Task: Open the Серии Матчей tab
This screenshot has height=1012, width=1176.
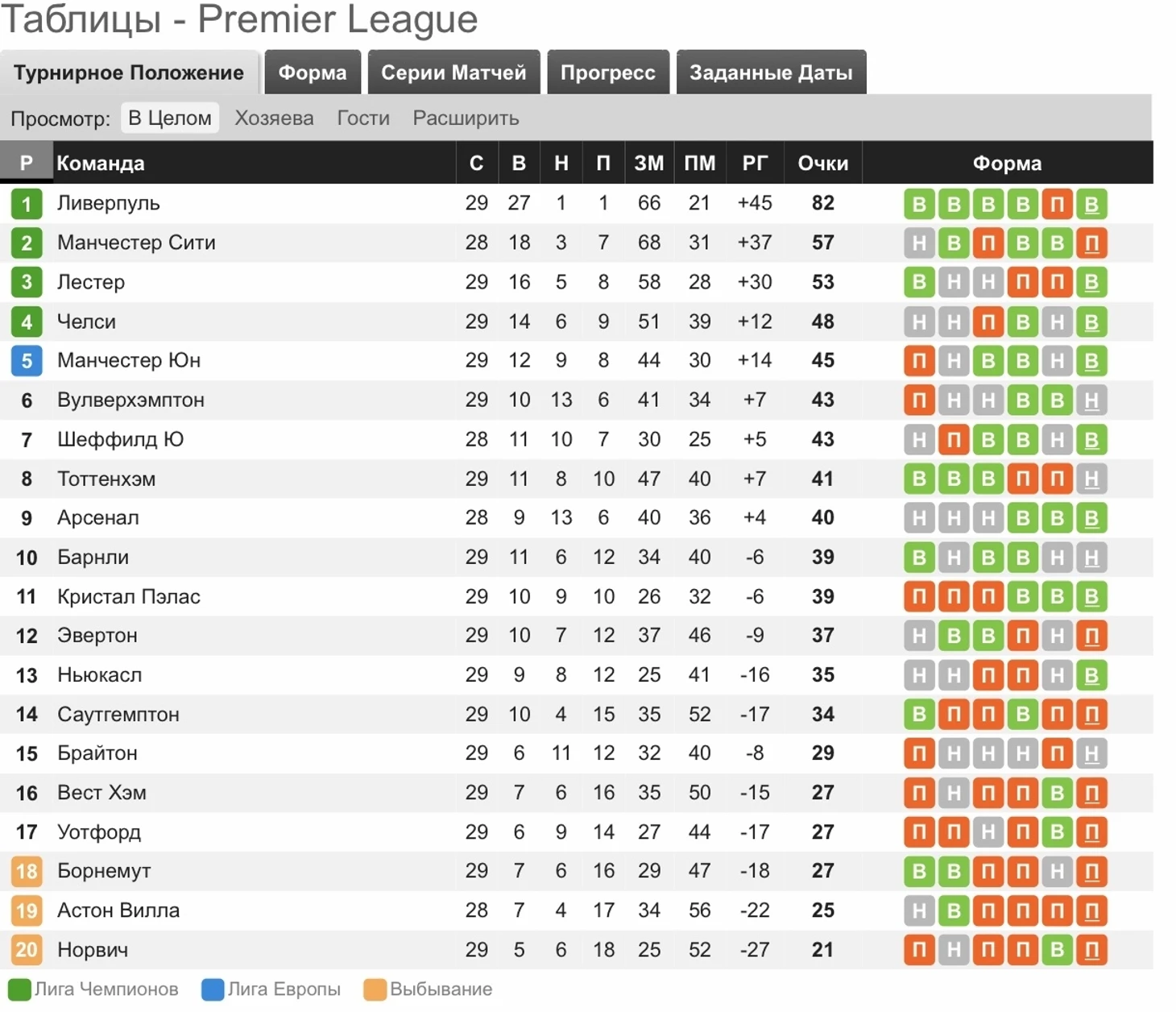Action: (453, 73)
